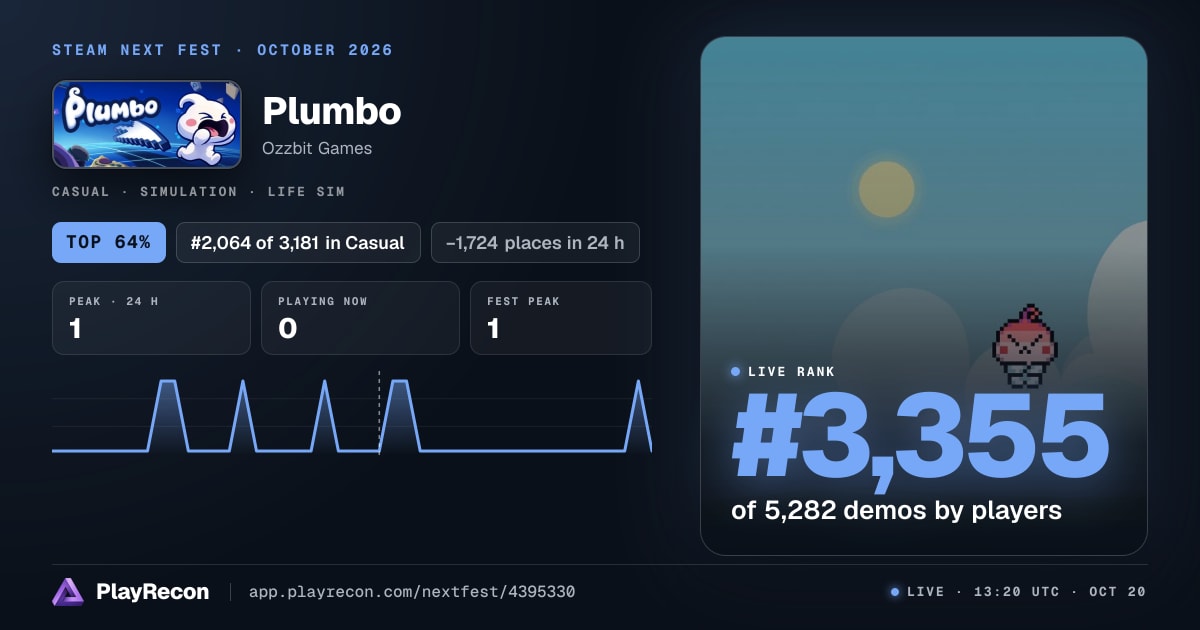The image size is (1200, 630).
Task: Click the 'of 5,282 demos by players' text
Action: 896,510
